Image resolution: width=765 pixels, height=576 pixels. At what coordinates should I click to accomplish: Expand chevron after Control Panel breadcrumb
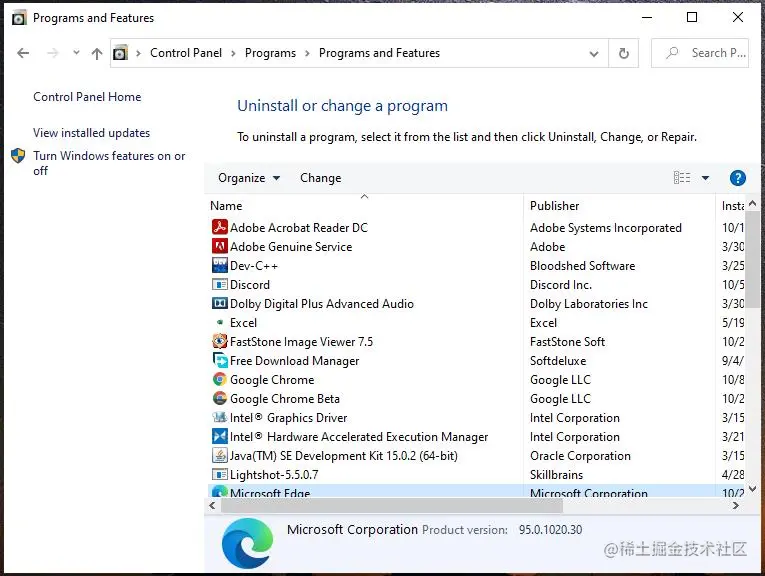233,53
